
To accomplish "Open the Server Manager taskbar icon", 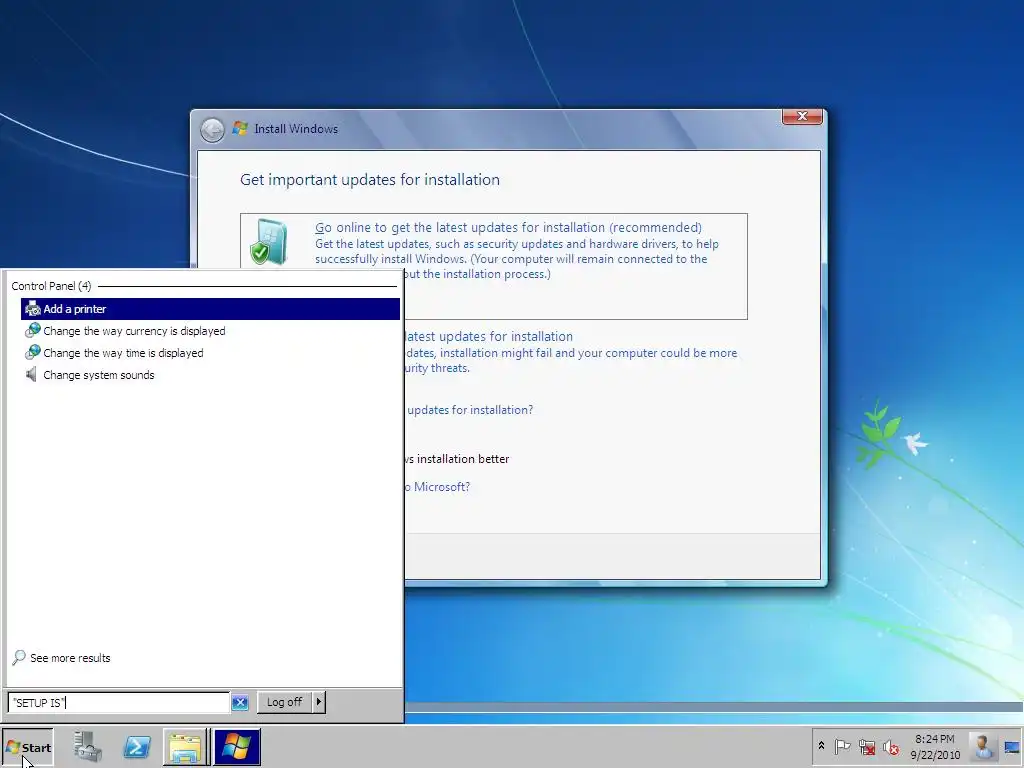I will pos(88,746).
